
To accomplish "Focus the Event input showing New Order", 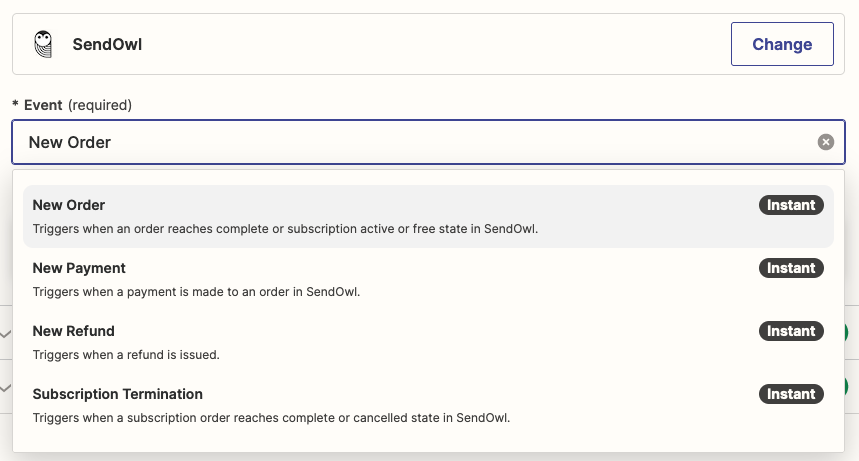I will click(x=400, y=142).
